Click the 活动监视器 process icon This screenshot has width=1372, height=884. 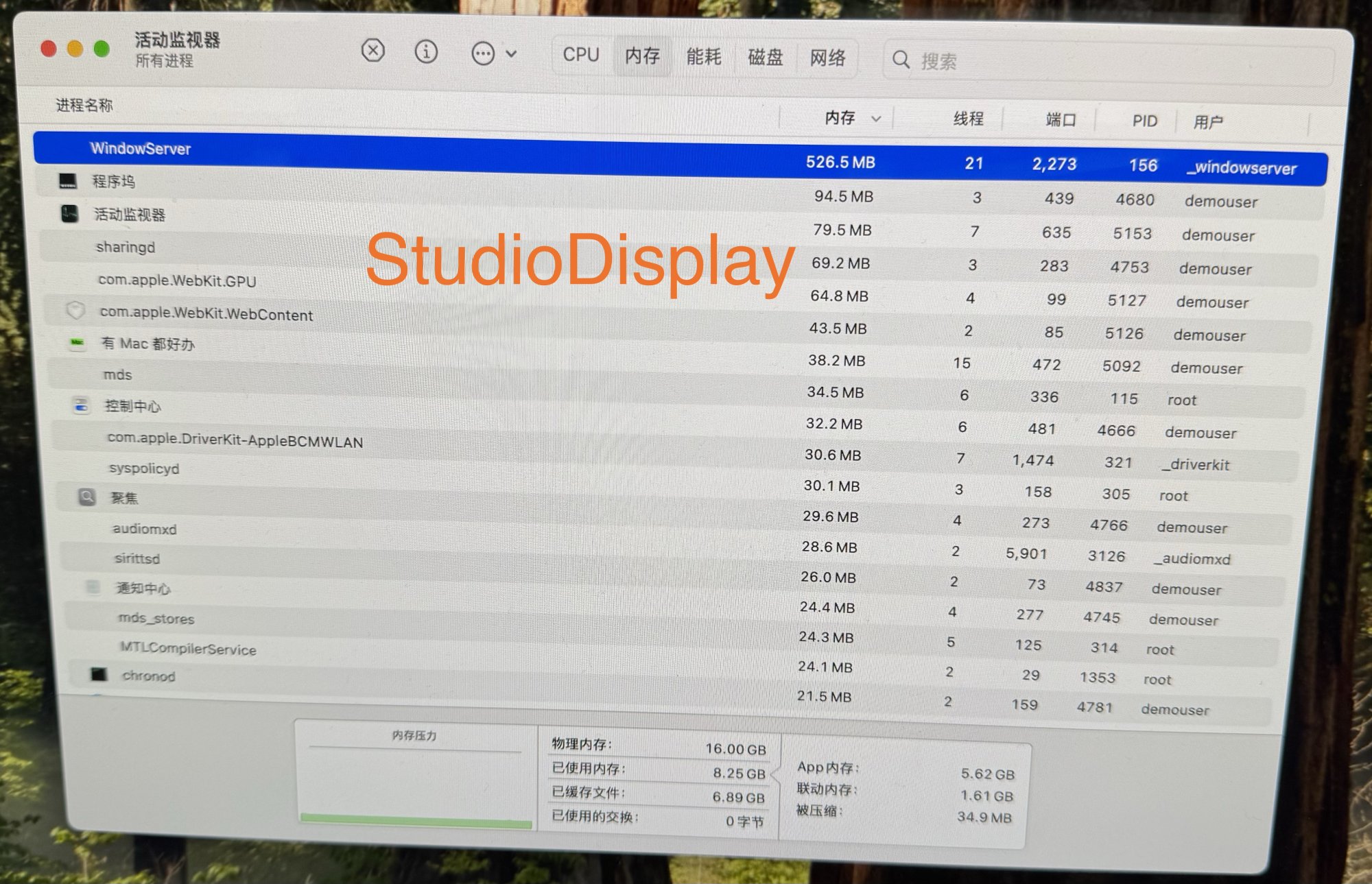(x=69, y=214)
